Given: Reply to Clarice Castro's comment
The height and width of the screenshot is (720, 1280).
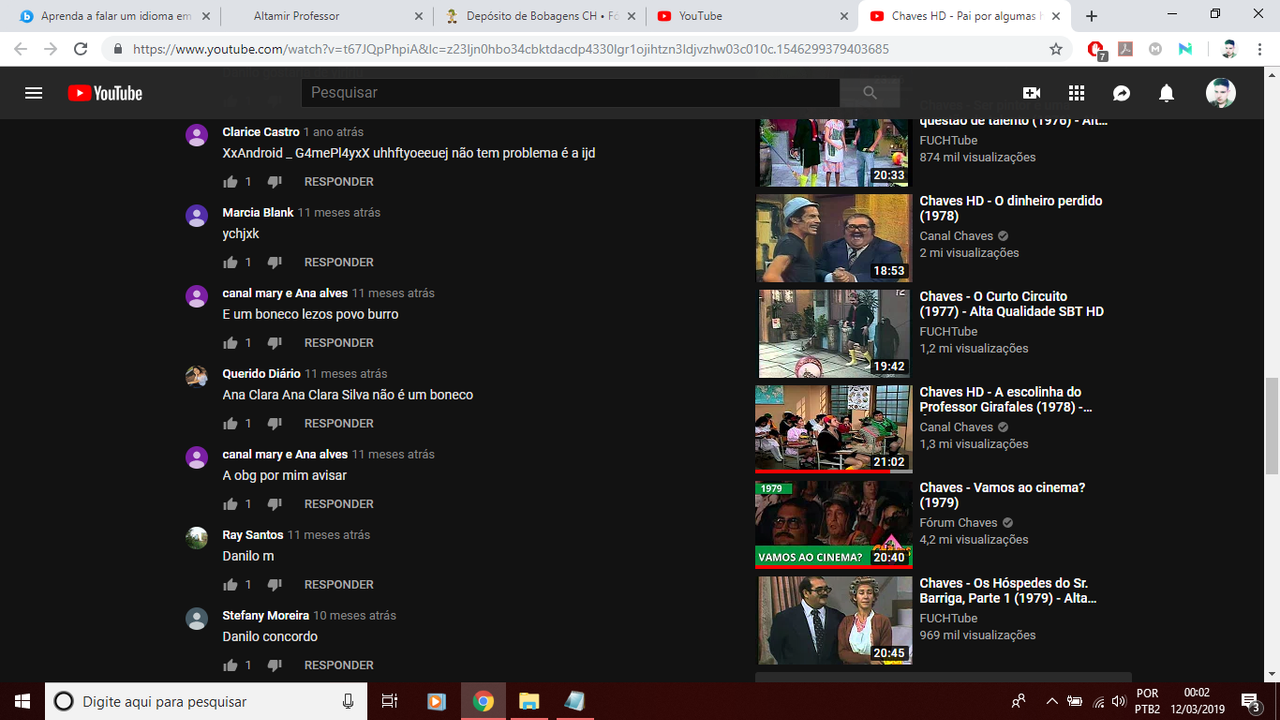Looking at the screenshot, I should (339, 182).
